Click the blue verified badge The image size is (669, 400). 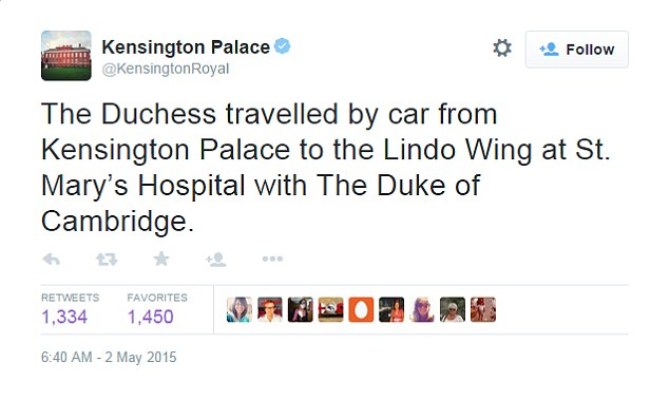pos(283,46)
